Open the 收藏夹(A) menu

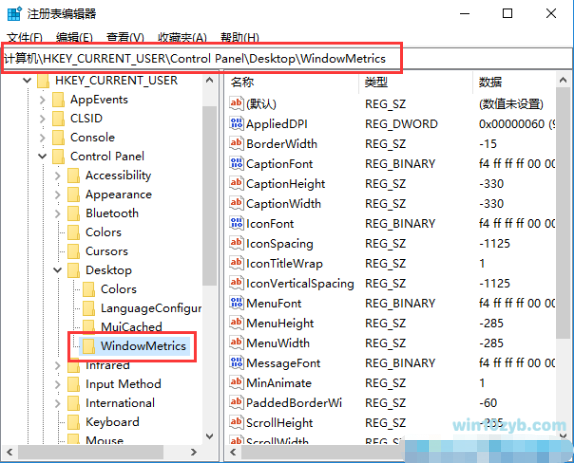tap(182, 37)
